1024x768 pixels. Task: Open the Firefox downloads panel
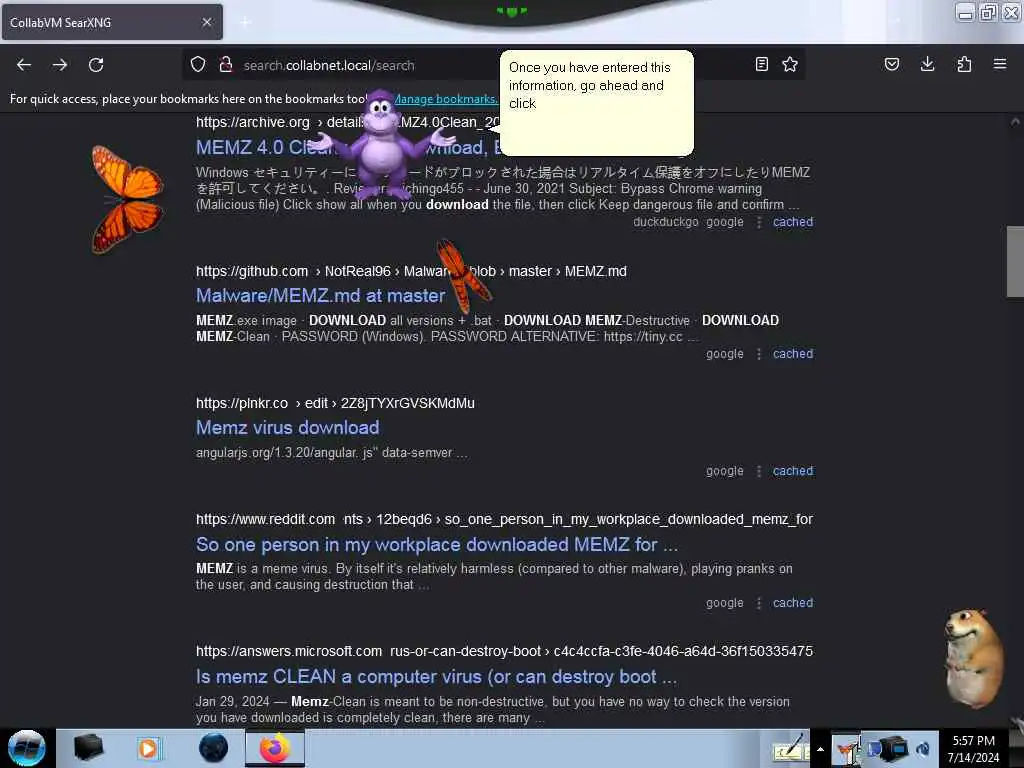tap(927, 64)
